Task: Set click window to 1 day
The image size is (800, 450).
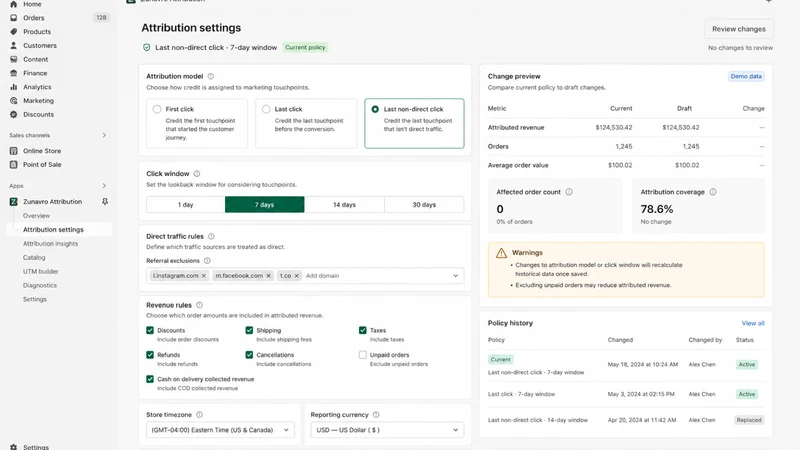Action: point(186,205)
